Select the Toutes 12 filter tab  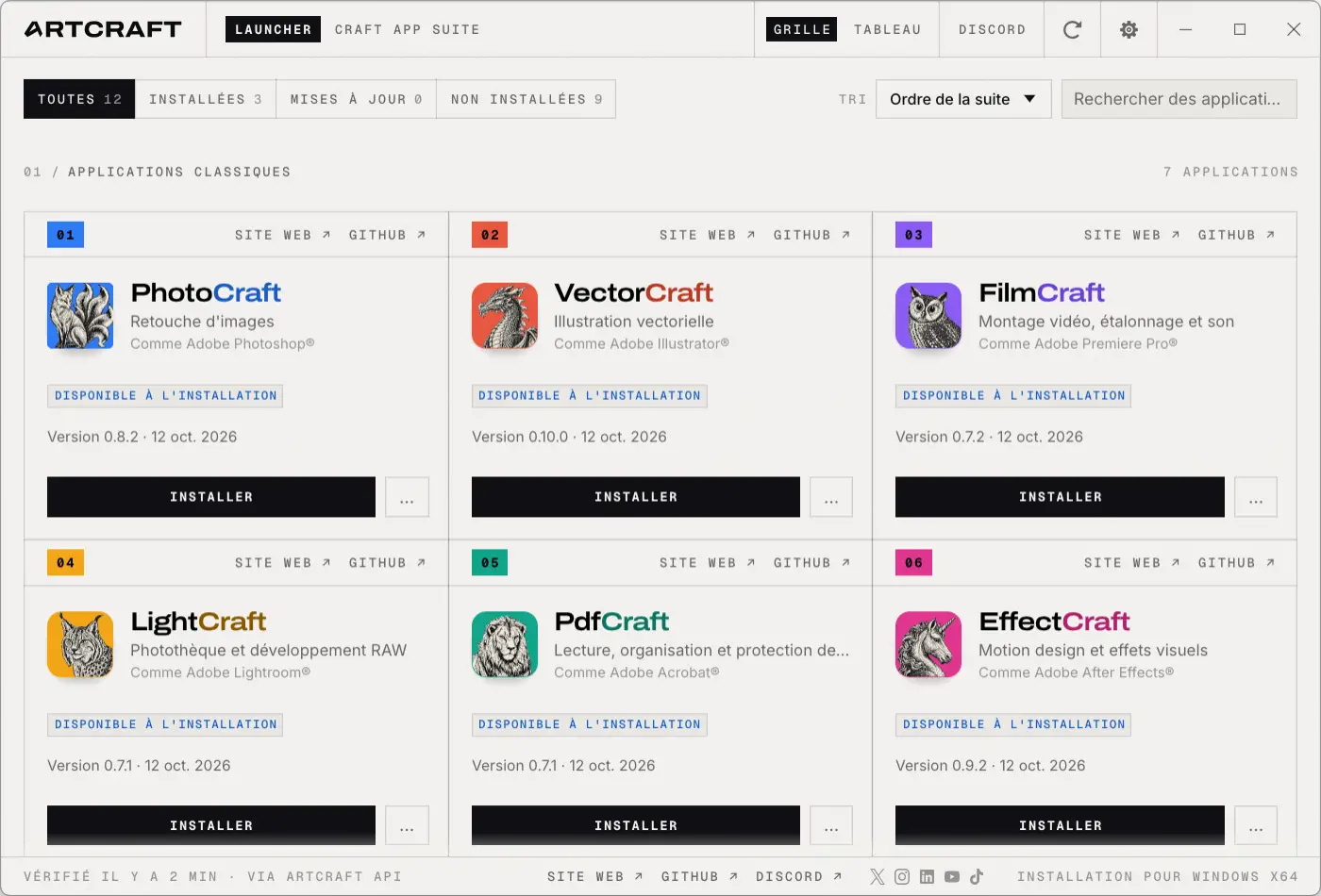[79, 99]
